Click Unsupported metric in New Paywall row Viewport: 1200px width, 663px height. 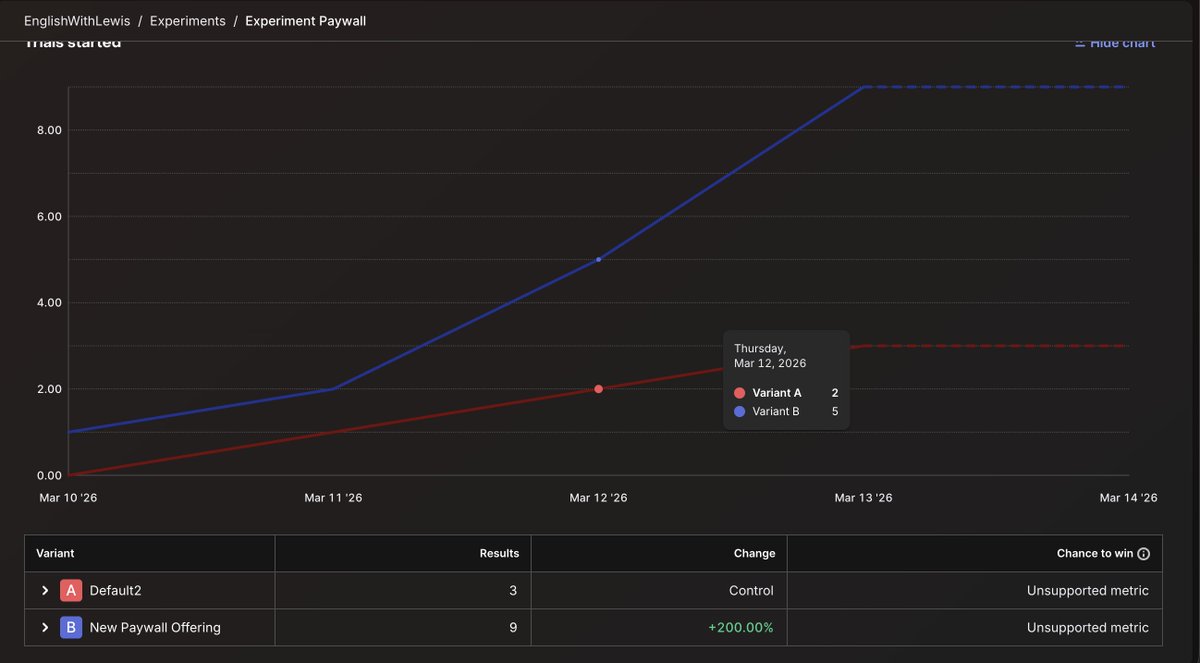tap(1088, 628)
